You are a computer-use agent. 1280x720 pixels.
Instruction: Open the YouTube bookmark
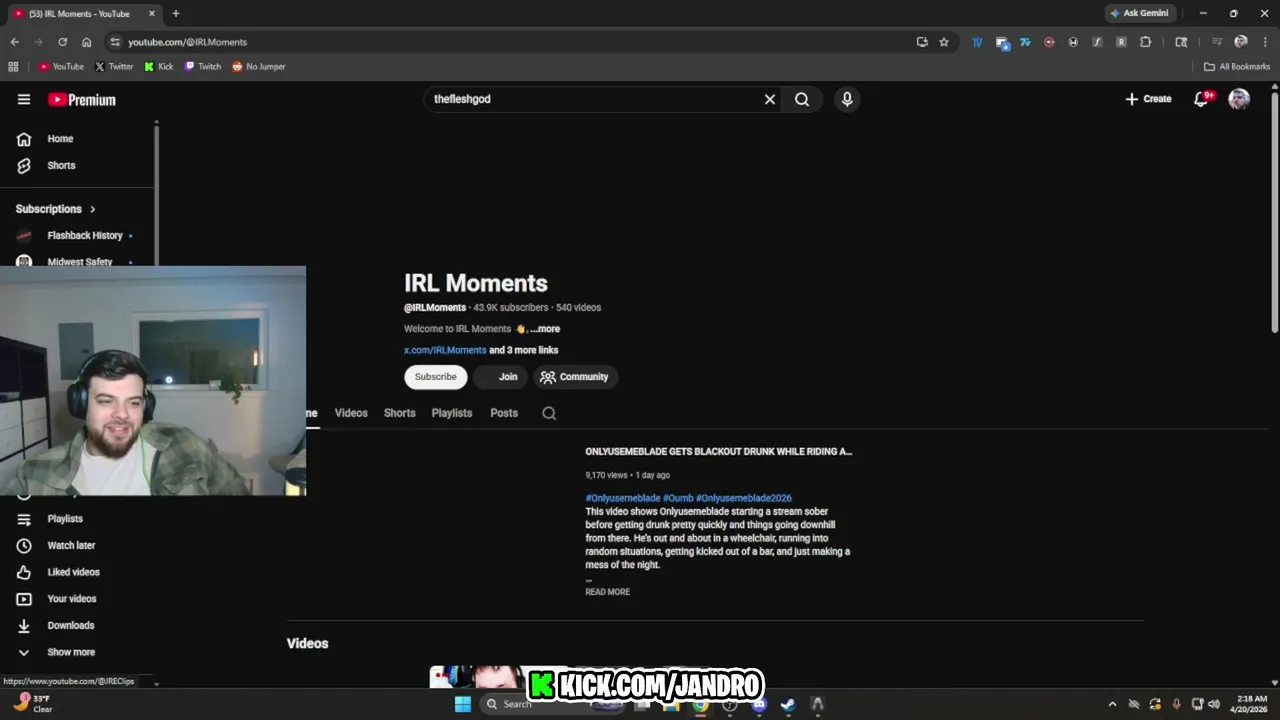click(61, 67)
